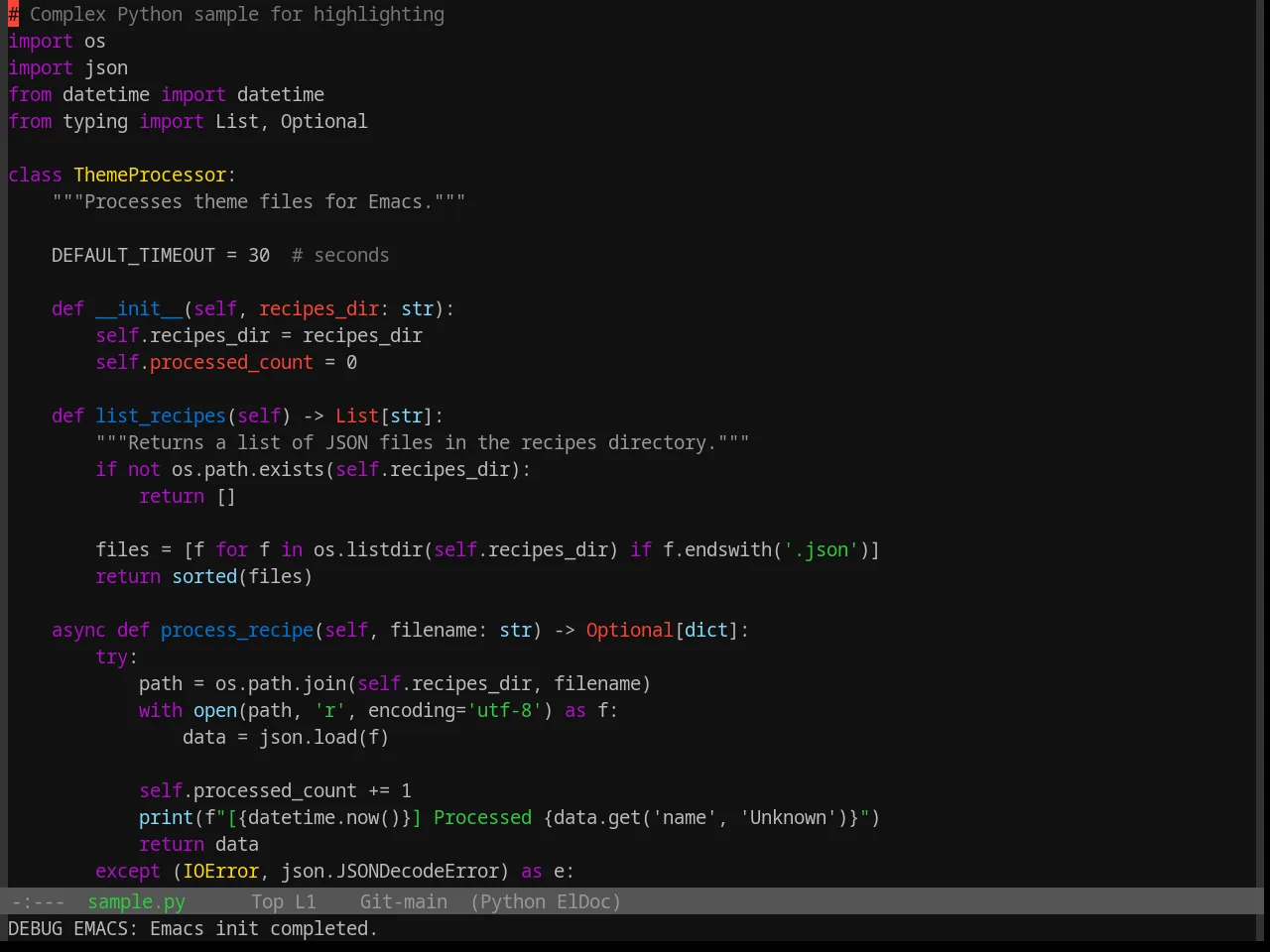This screenshot has width=1270, height=952.
Task: Click the '# seconds' comment
Action: (x=340, y=255)
